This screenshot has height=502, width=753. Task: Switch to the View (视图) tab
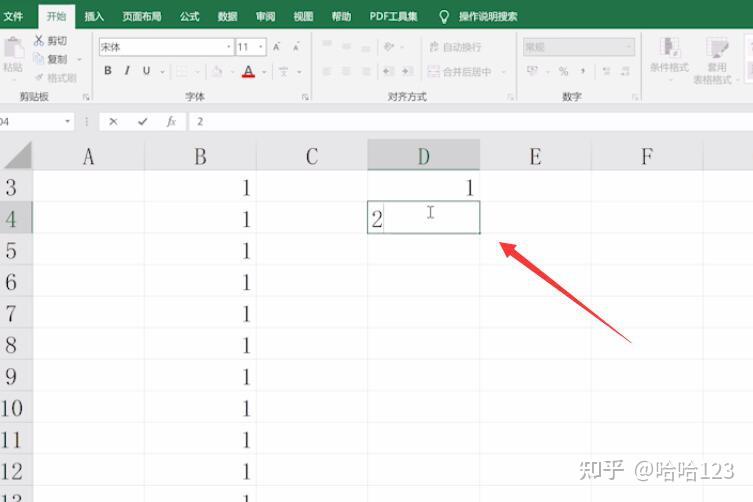pos(304,17)
